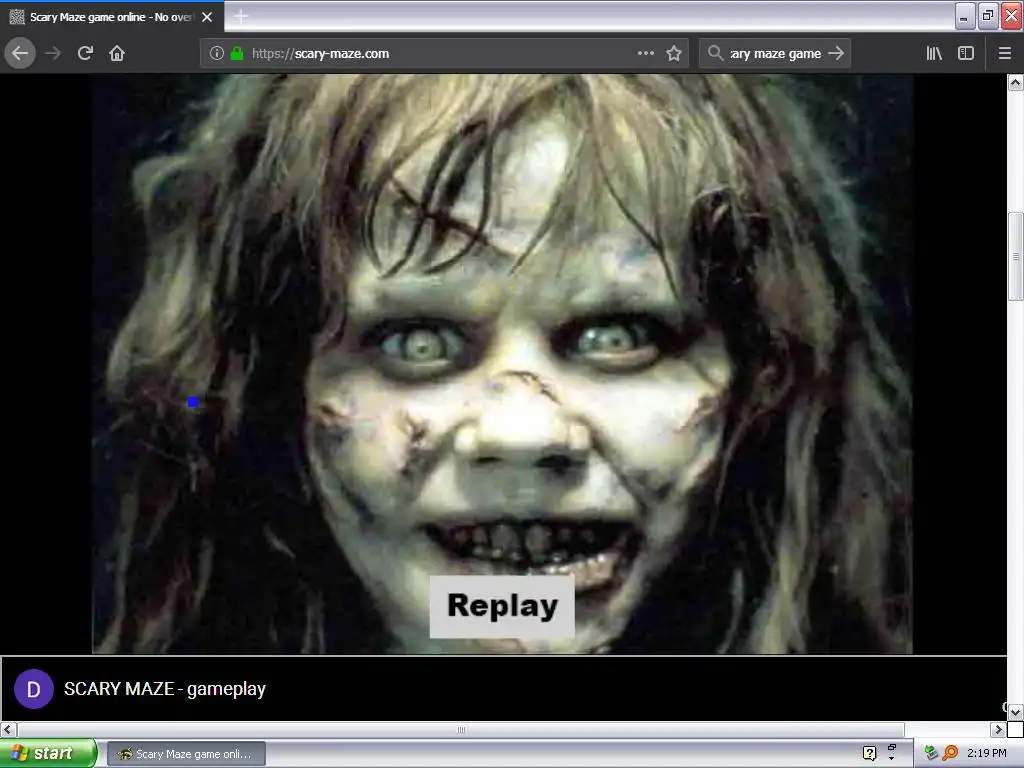Click the Forward arrow button

coord(53,54)
